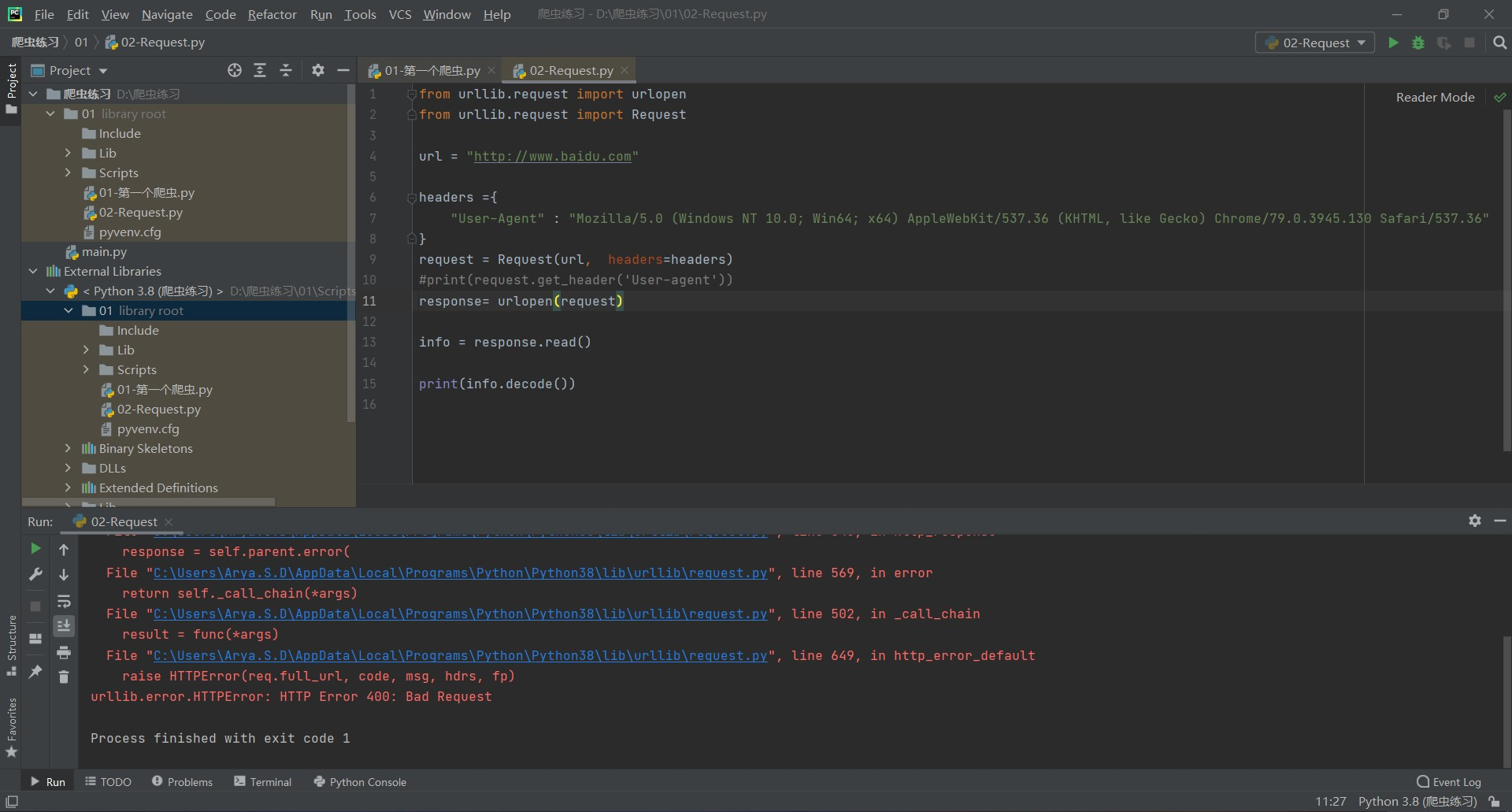Open Project panel settings gear
1512x812 pixels.
coord(318,70)
